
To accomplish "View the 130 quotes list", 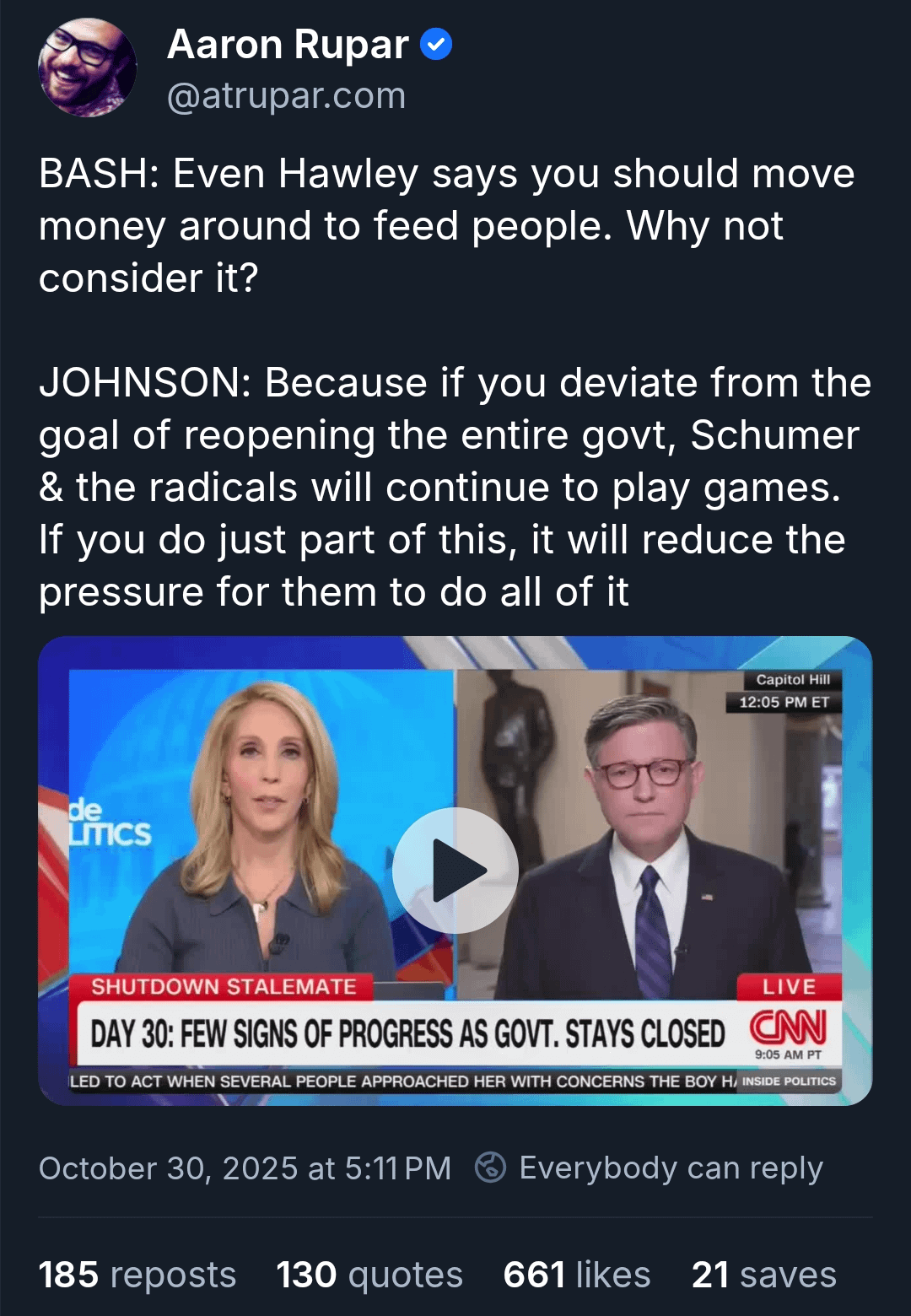I will [x=369, y=1275].
